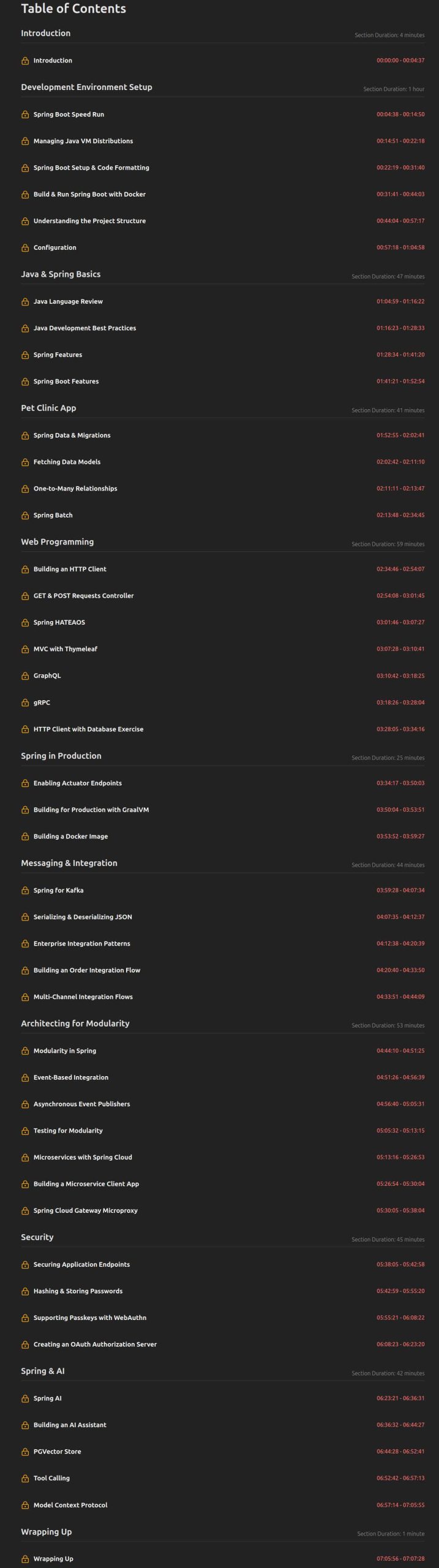Click the Spring & AI section heading
This screenshot has height=1568, width=439.
click(43, 1371)
